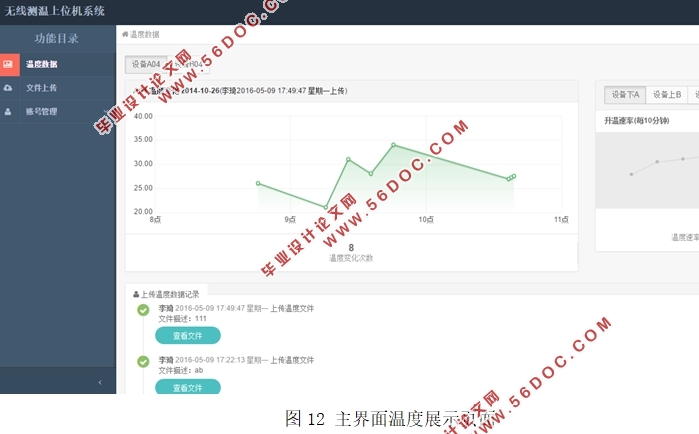Click 查看文件 button for description ab
Image resolution: width=699 pixels, height=434 pixels.
click(x=188, y=387)
